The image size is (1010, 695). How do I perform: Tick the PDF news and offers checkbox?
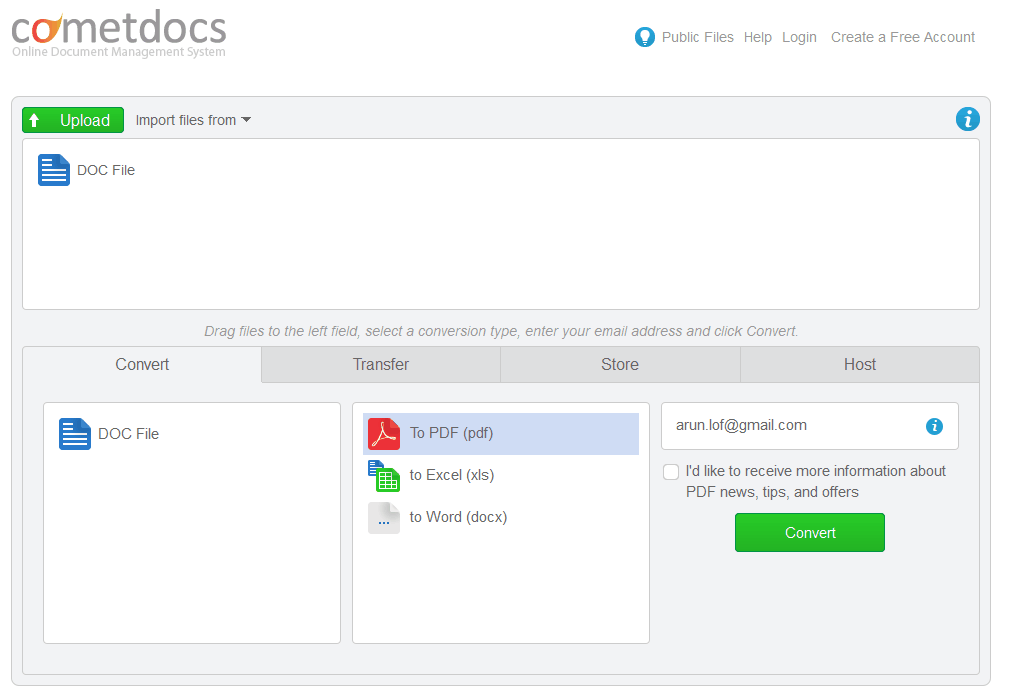click(x=671, y=471)
